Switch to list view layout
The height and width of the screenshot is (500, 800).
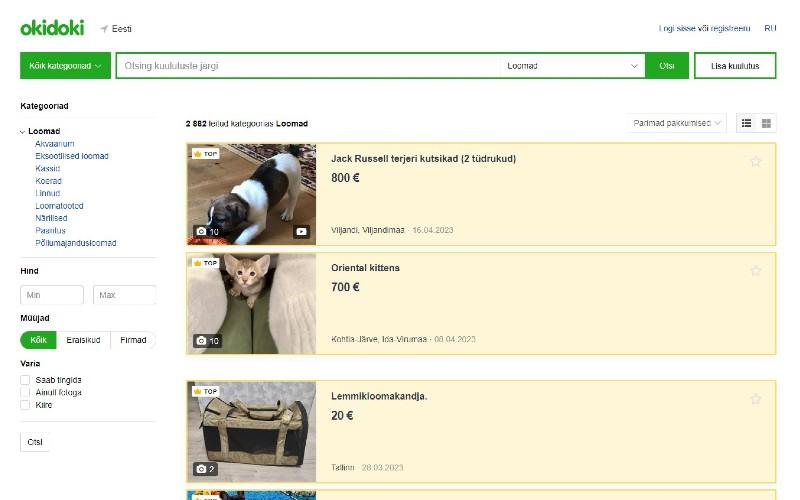[x=746, y=123]
